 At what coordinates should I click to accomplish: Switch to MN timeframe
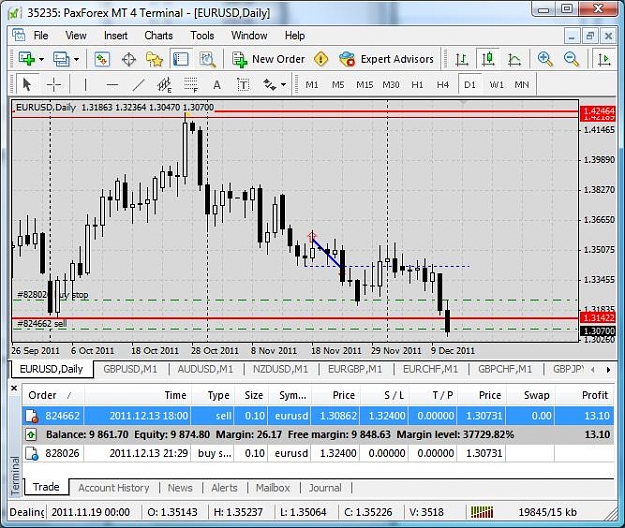click(x=522, y=84)
